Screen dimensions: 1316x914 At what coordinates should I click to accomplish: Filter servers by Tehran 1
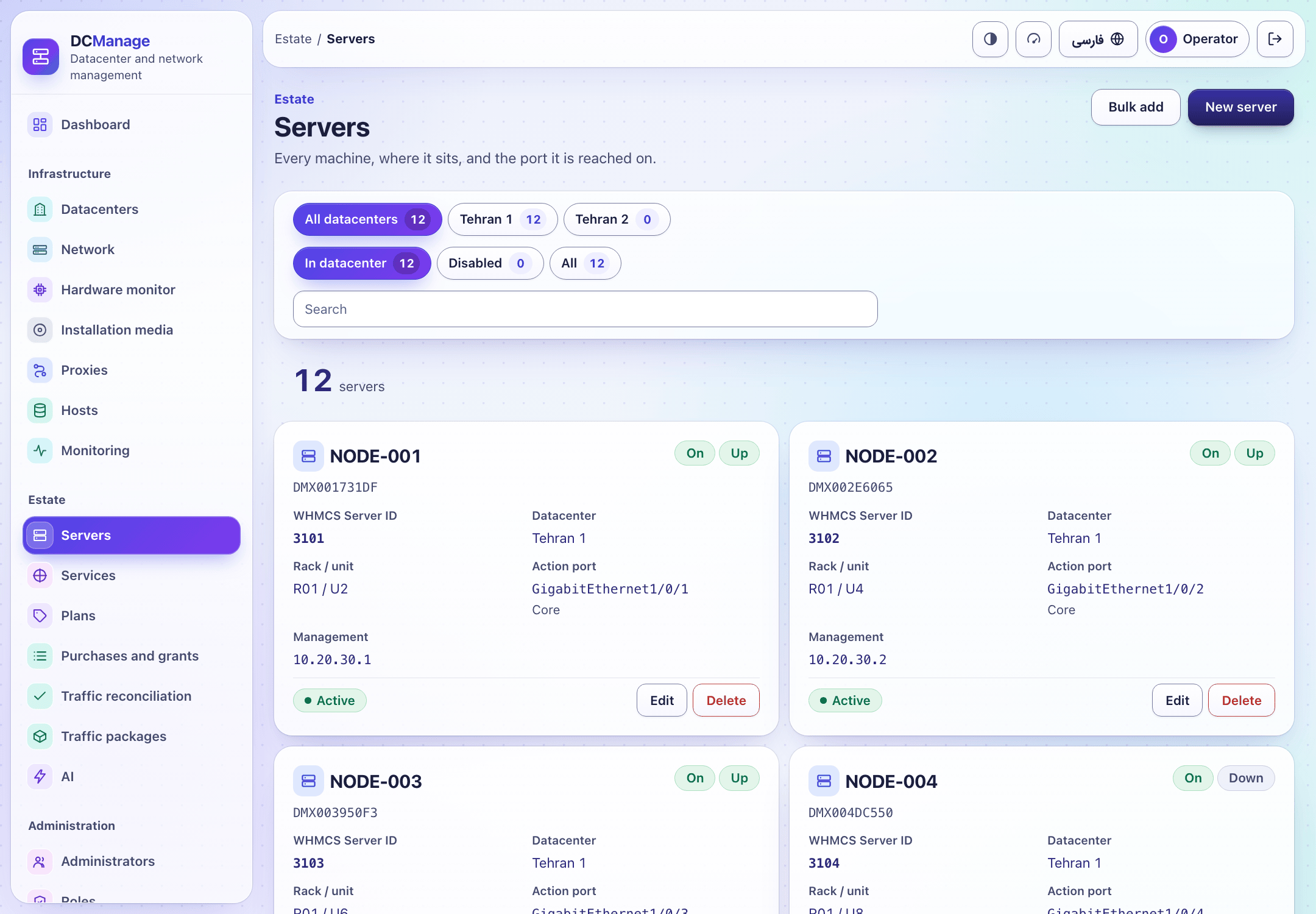[503, 219]
